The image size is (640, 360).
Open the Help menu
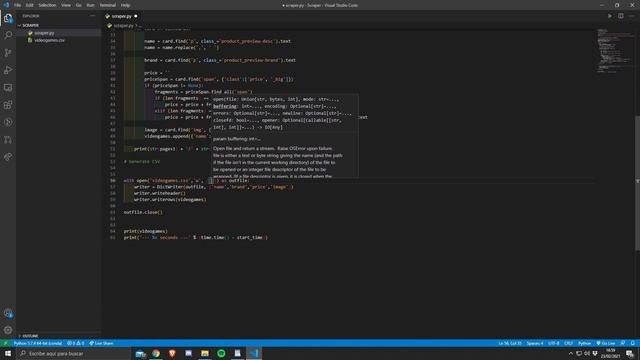[125, 5]
